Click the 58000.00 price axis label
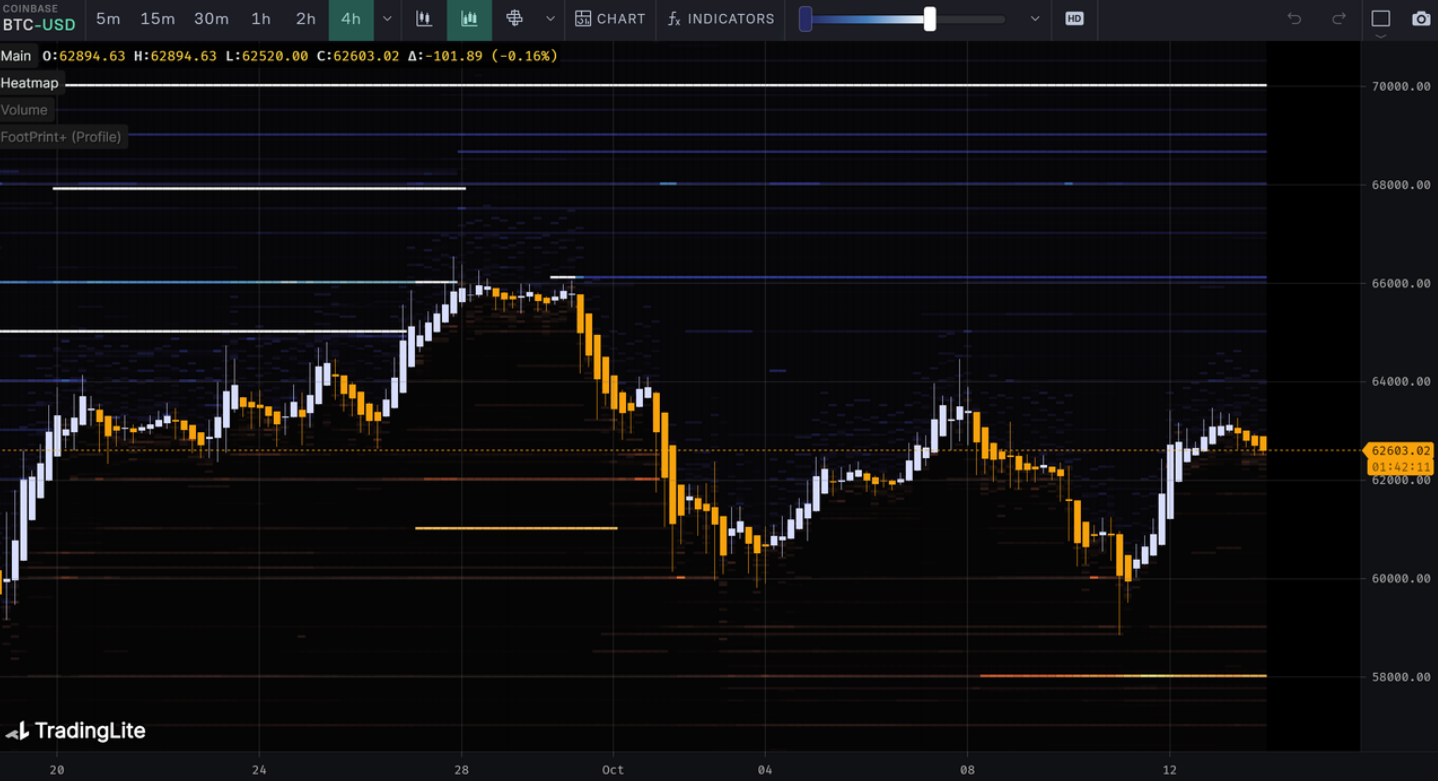The width and height of the screenshot is (1438, 781). [x=1401, y=677]
